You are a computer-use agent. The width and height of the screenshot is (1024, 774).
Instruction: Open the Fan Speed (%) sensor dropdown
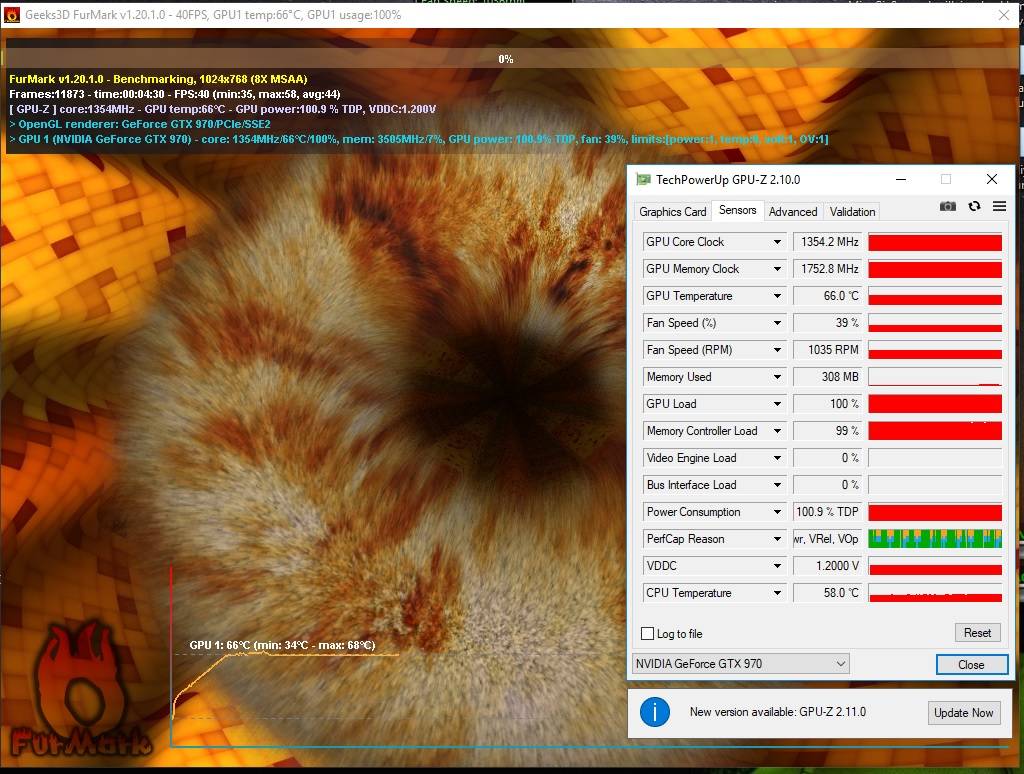click(777, 323)
